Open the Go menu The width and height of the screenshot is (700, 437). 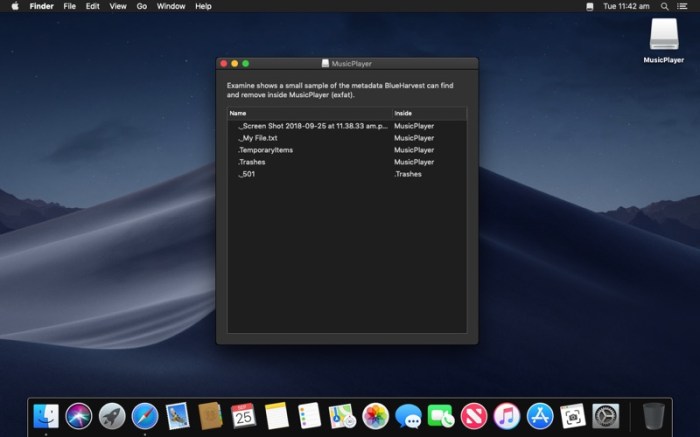(x=141, y=6)
